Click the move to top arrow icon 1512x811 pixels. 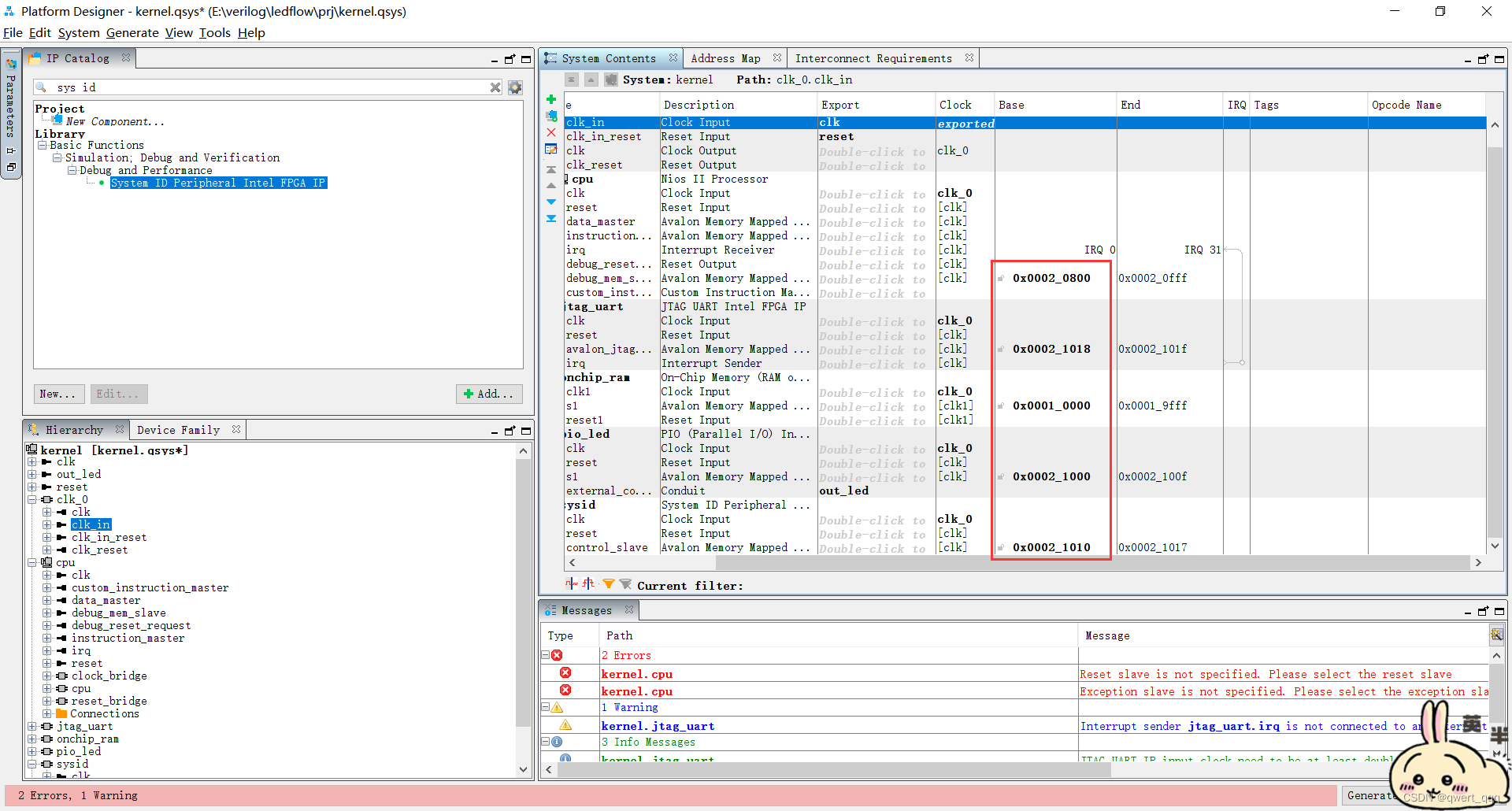[x=551, y=169]
